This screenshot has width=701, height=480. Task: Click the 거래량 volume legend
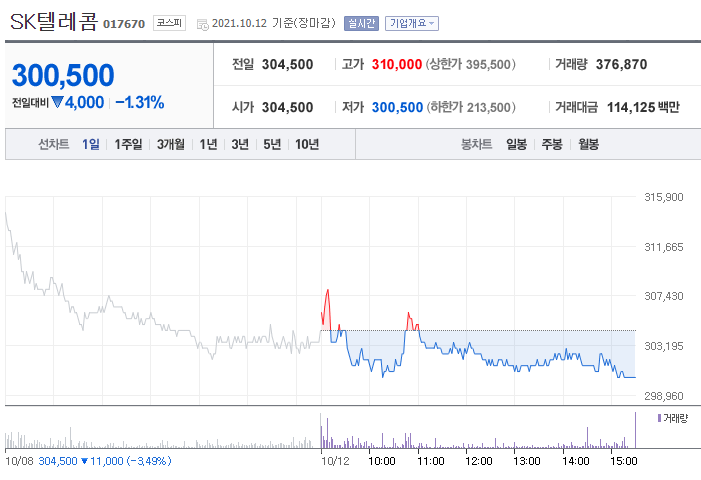(673, 418)
